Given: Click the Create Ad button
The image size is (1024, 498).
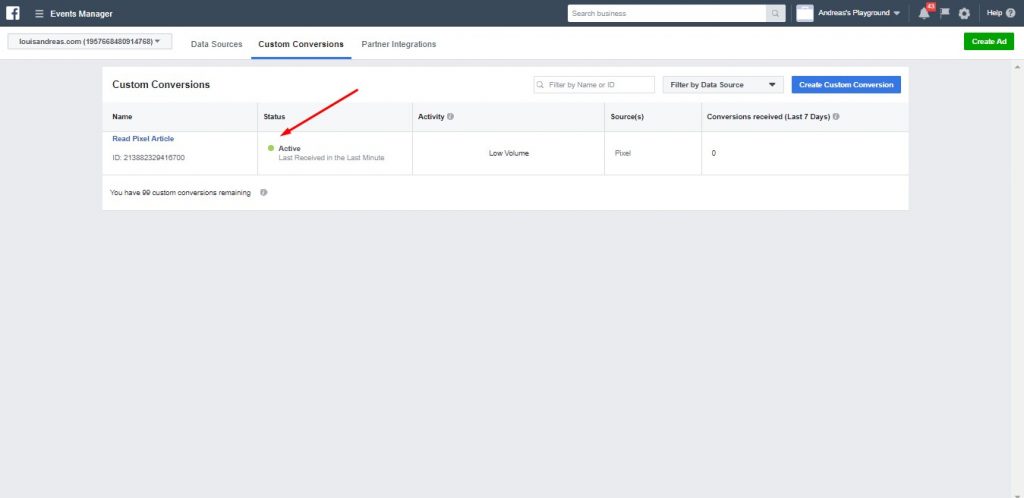Looking at the screenshot, I should pyautogui.click(x=989, y=41).
